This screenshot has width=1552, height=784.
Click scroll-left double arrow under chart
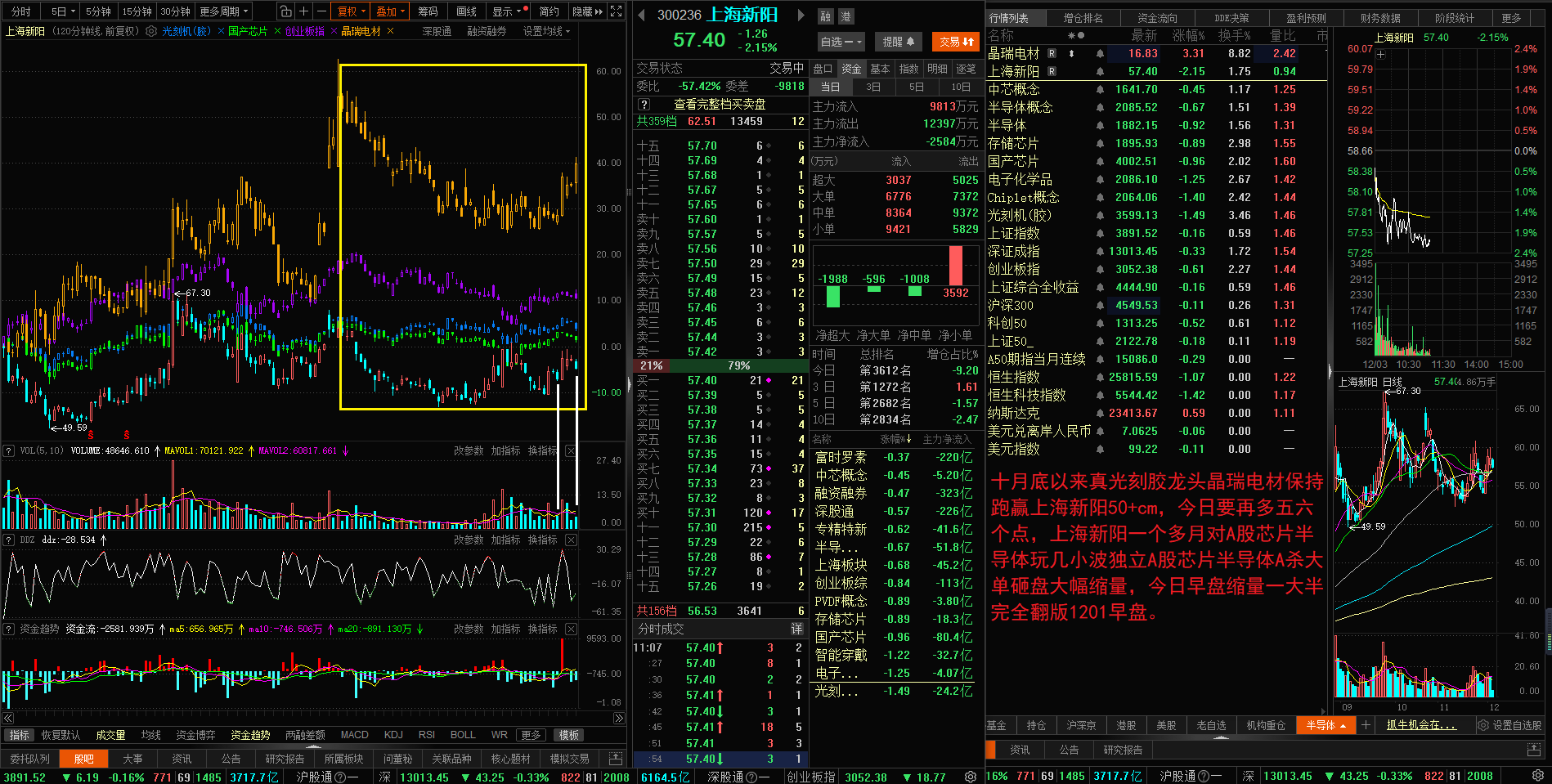click(8, 719)
